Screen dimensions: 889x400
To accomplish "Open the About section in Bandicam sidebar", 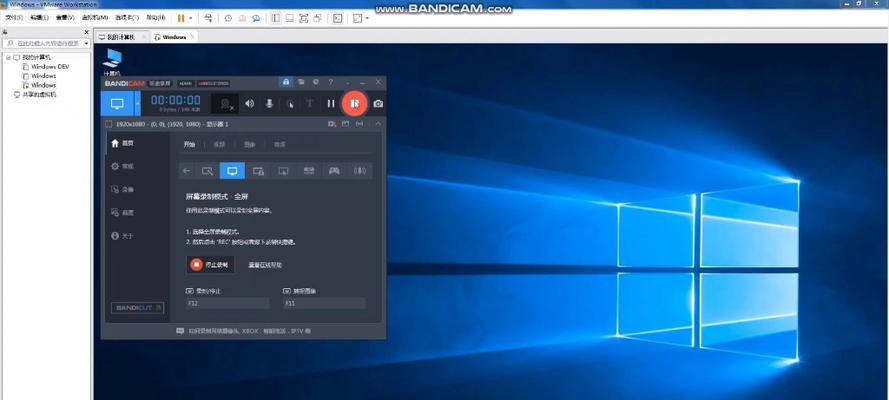I will point(122,236).
